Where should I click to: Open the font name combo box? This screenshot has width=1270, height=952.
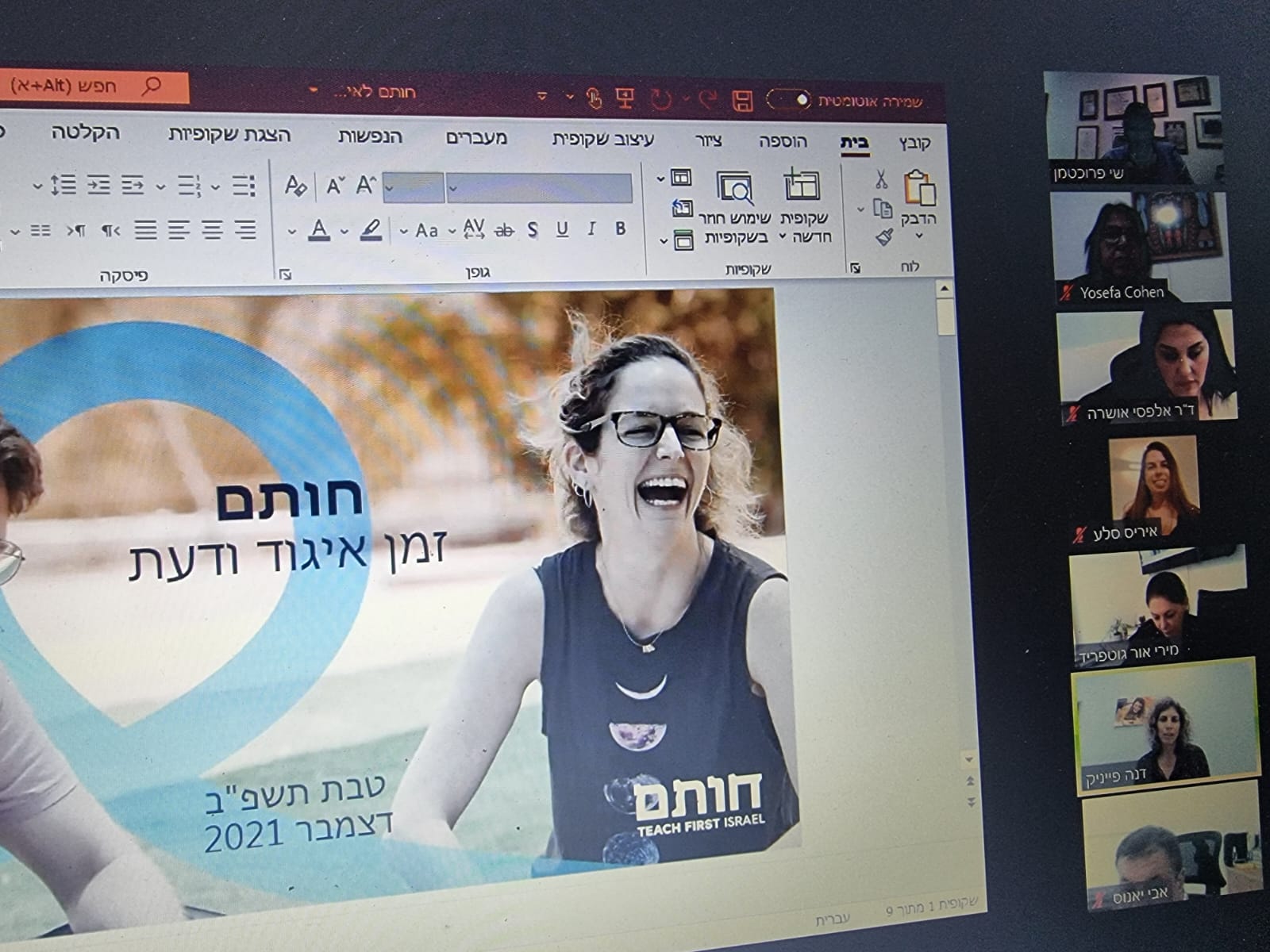tap(539, 188)
